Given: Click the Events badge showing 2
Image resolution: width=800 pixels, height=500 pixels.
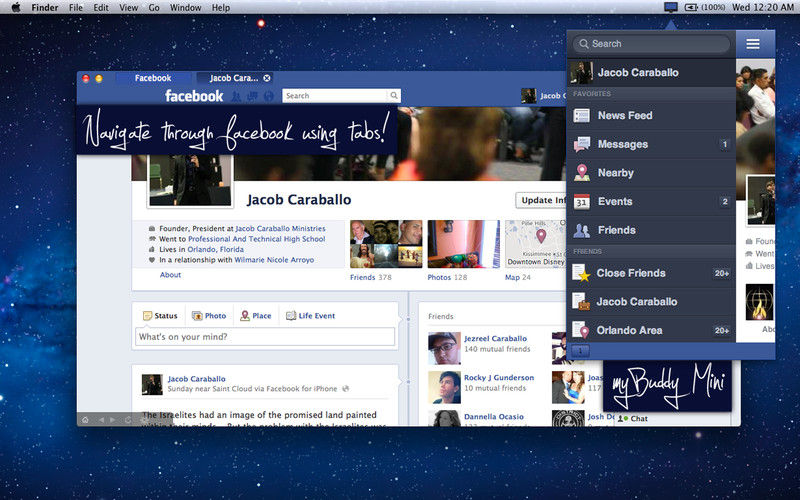Looking at the screenshot, I should 724,202.
